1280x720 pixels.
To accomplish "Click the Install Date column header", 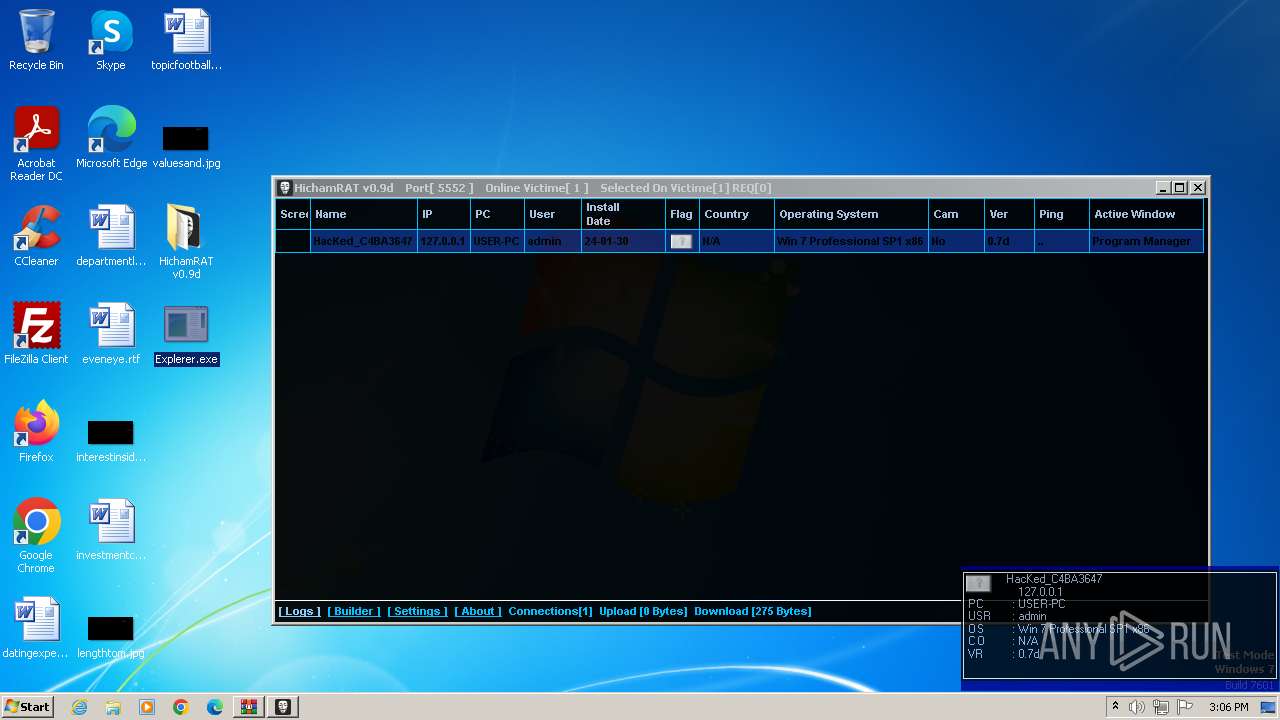I will (x=623, y=214).
